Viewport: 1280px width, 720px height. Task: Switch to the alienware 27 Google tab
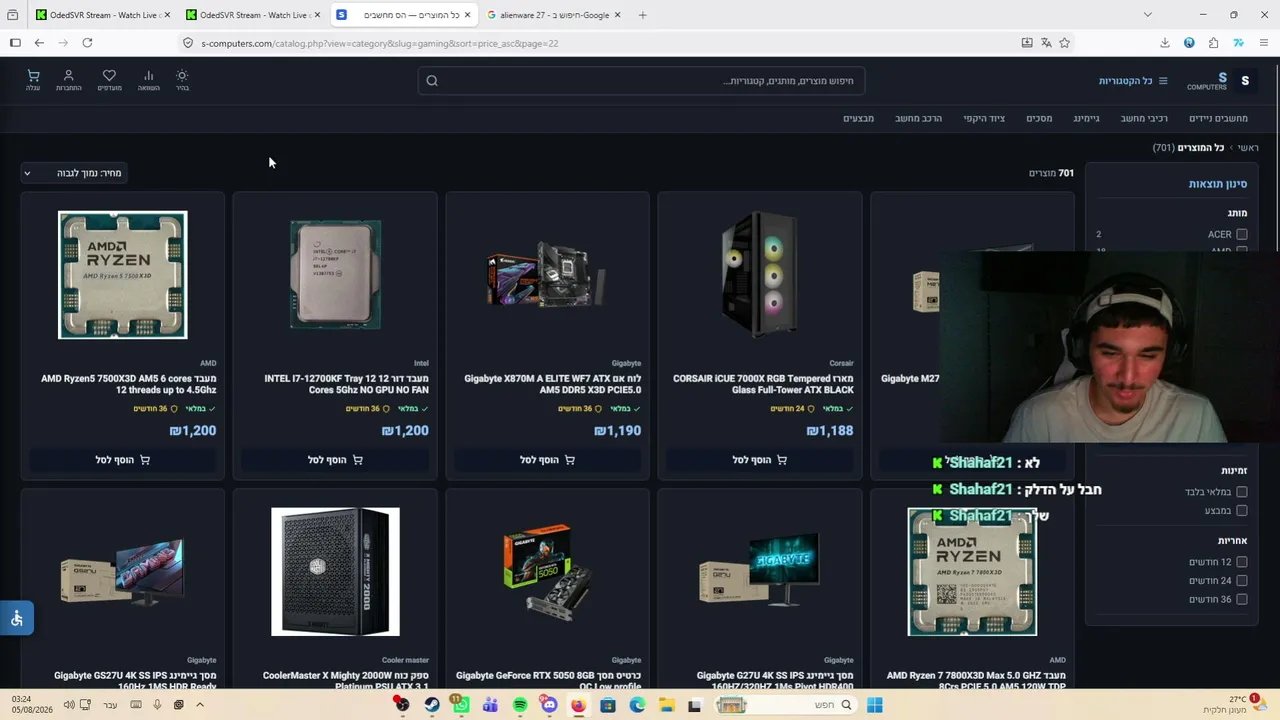(x=553, y=15)
